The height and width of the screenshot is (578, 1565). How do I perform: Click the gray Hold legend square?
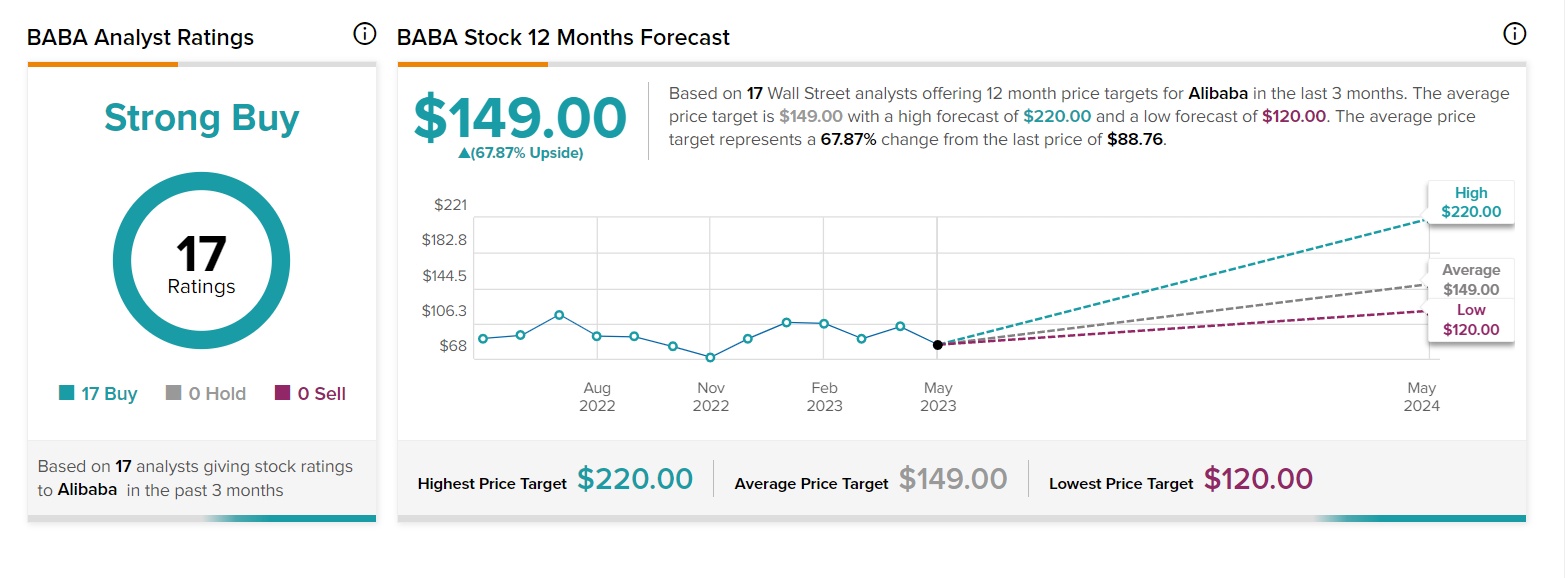(173, 393)
